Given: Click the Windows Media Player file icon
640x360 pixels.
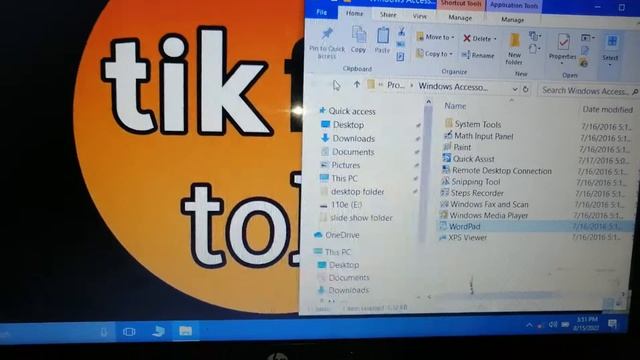Looking at the screenshot, I should [443, 214].
